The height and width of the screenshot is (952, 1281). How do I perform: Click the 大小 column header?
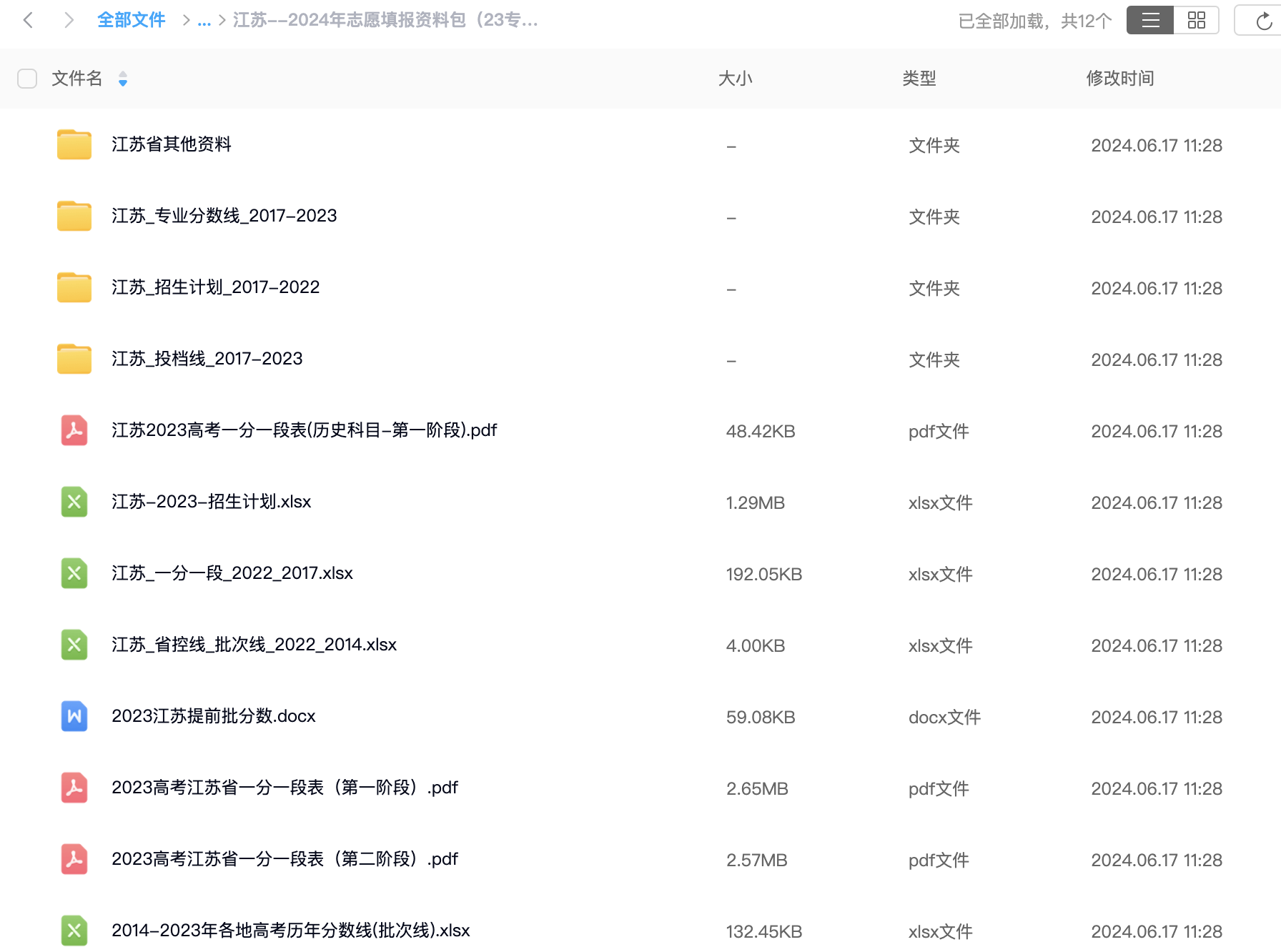(735, 79)
